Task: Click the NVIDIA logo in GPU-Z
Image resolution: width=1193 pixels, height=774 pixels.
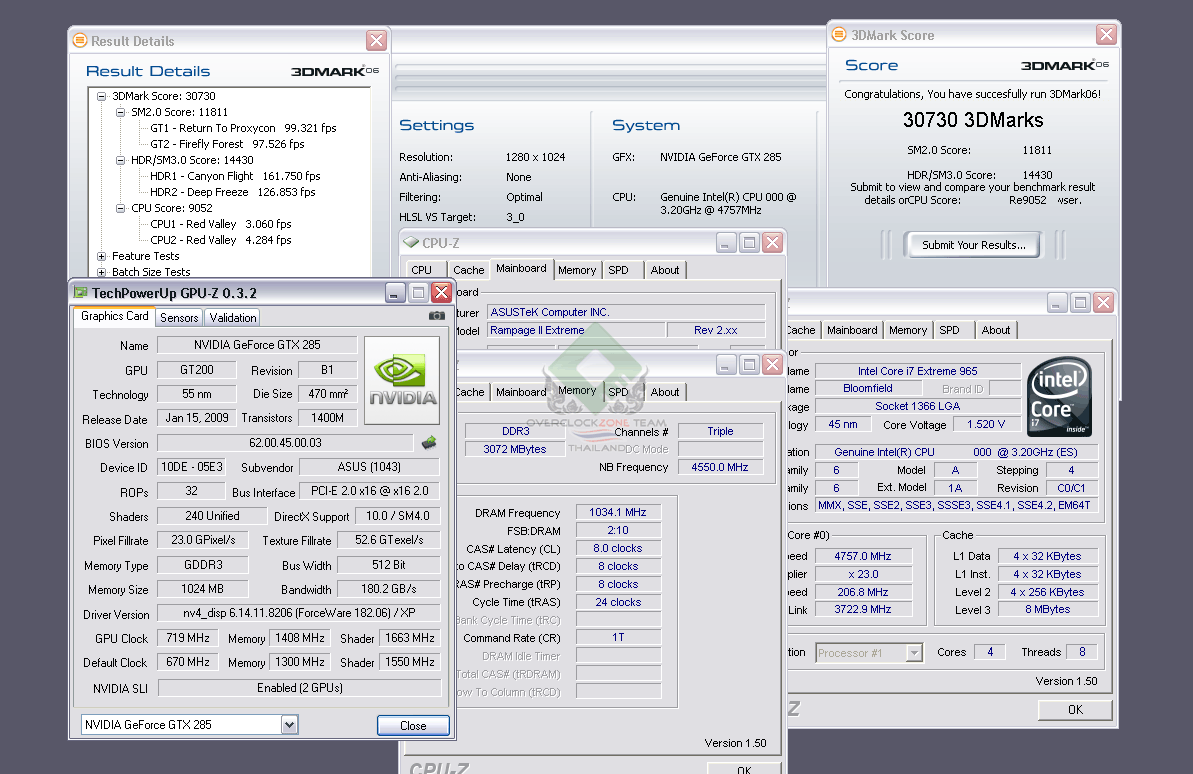Action: coord(402,381)
